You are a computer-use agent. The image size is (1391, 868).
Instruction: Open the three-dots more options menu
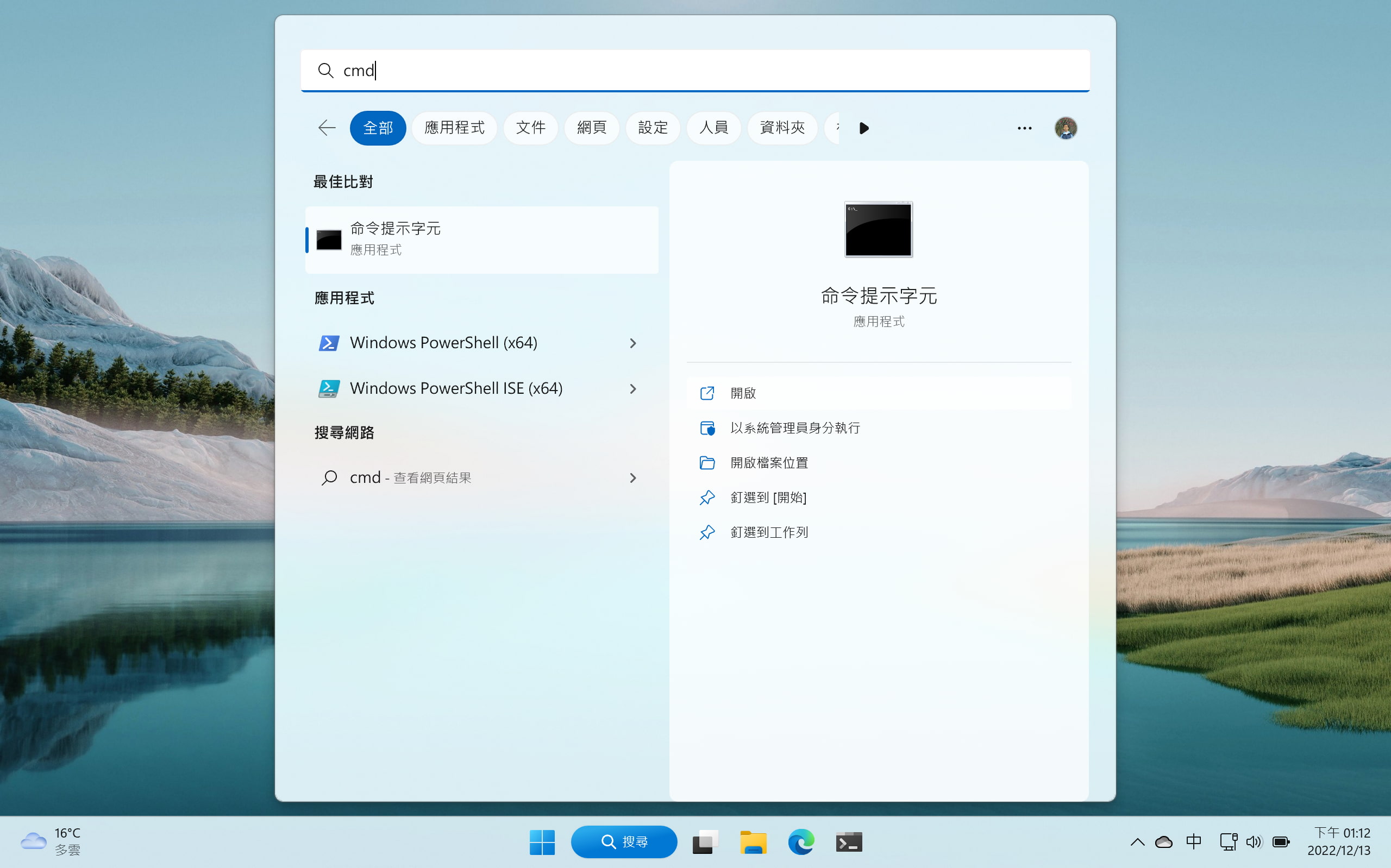1024,128
